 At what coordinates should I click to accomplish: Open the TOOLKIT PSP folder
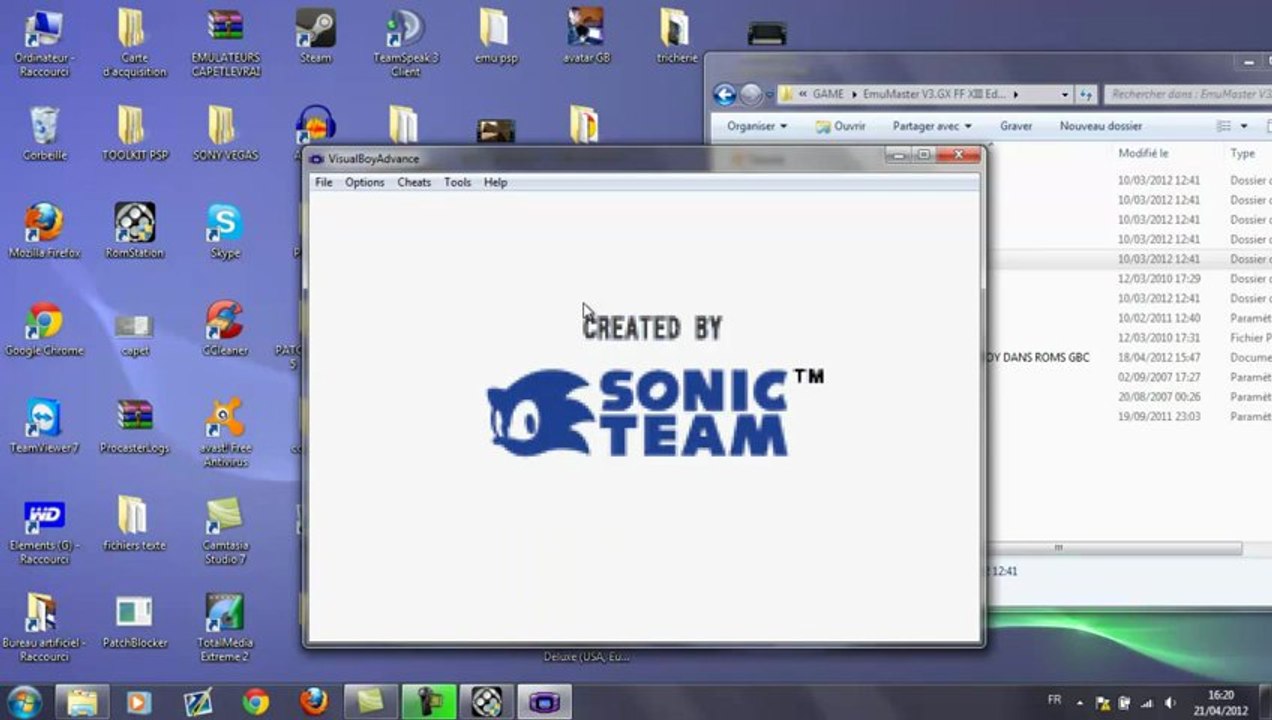[x=135, y=134]
